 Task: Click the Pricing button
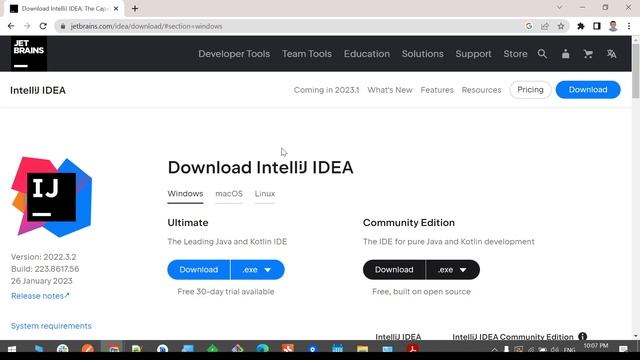pyautogui.click(x=530, y=90)
